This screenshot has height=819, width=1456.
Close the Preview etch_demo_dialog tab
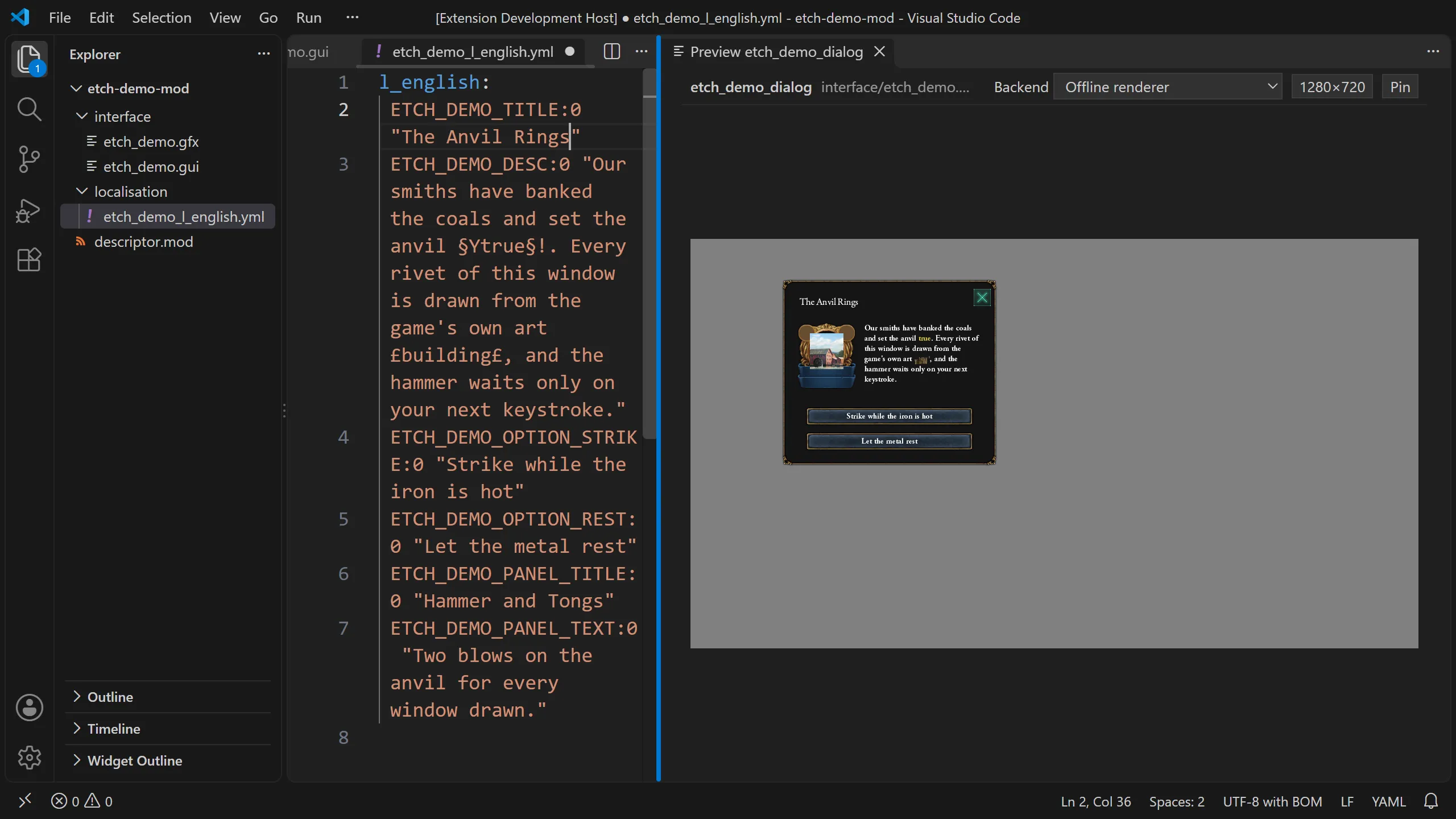(880, 52)
